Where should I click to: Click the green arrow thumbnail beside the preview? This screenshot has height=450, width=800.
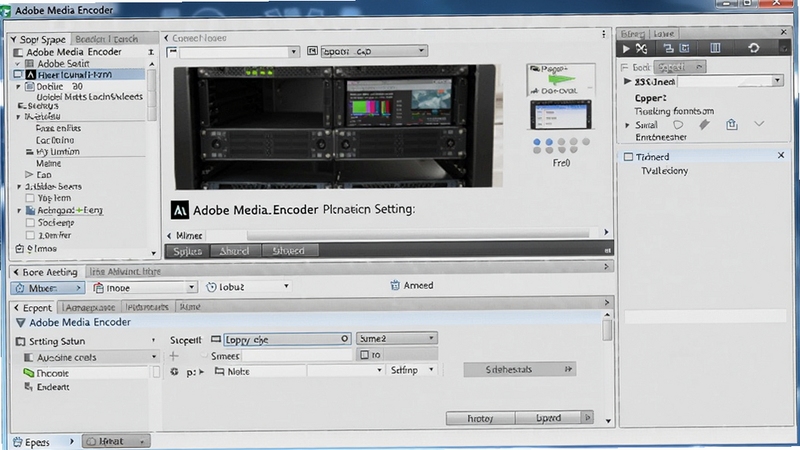tap(561, 80)
